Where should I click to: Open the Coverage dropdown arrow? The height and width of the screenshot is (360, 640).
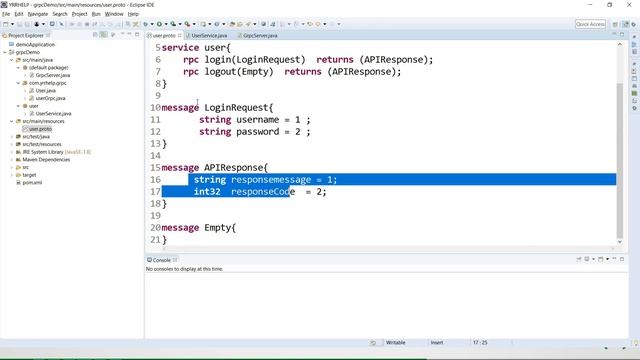[x=180, y=24]
